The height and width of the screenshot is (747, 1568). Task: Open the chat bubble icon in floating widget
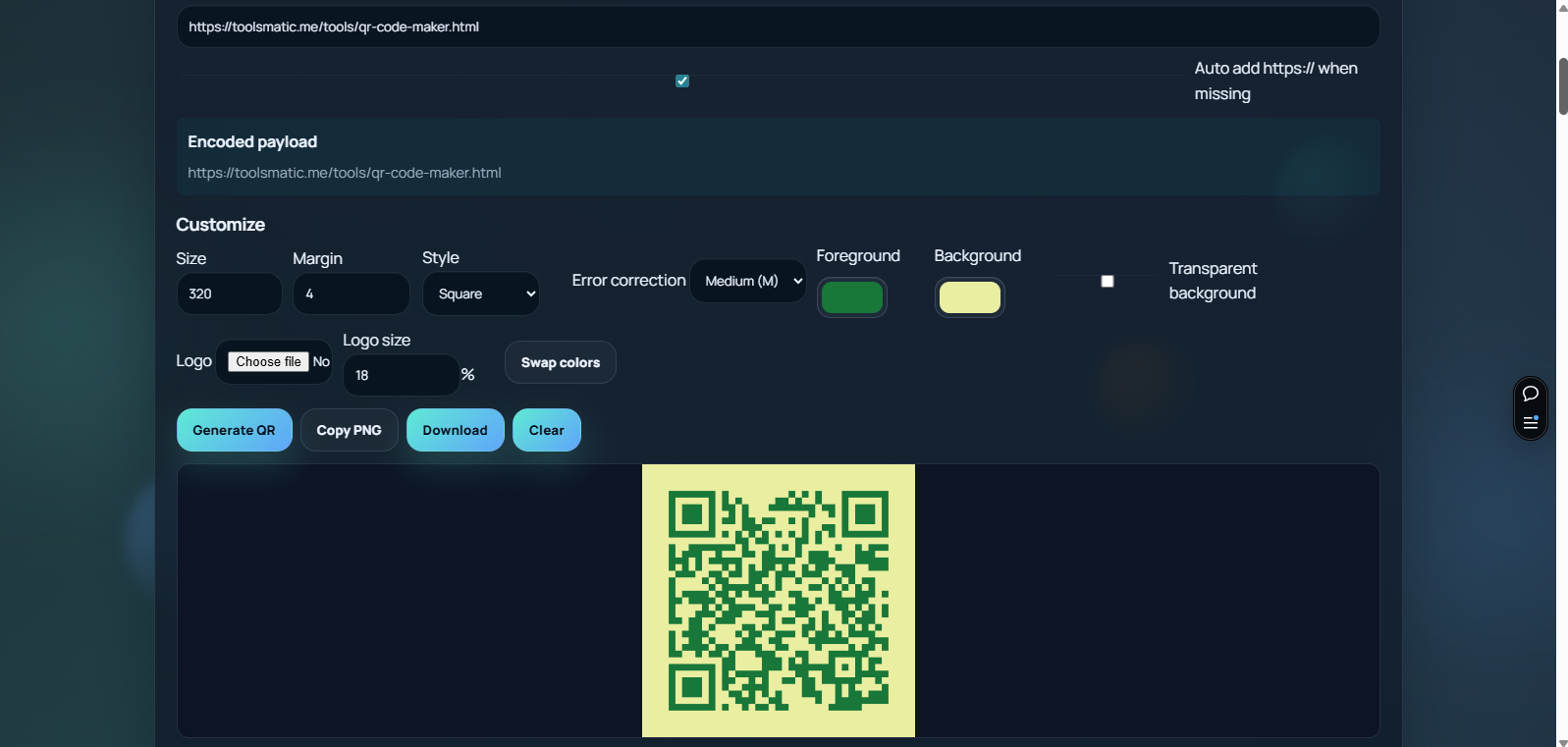pyautogui.click(x=1530, y=394)
